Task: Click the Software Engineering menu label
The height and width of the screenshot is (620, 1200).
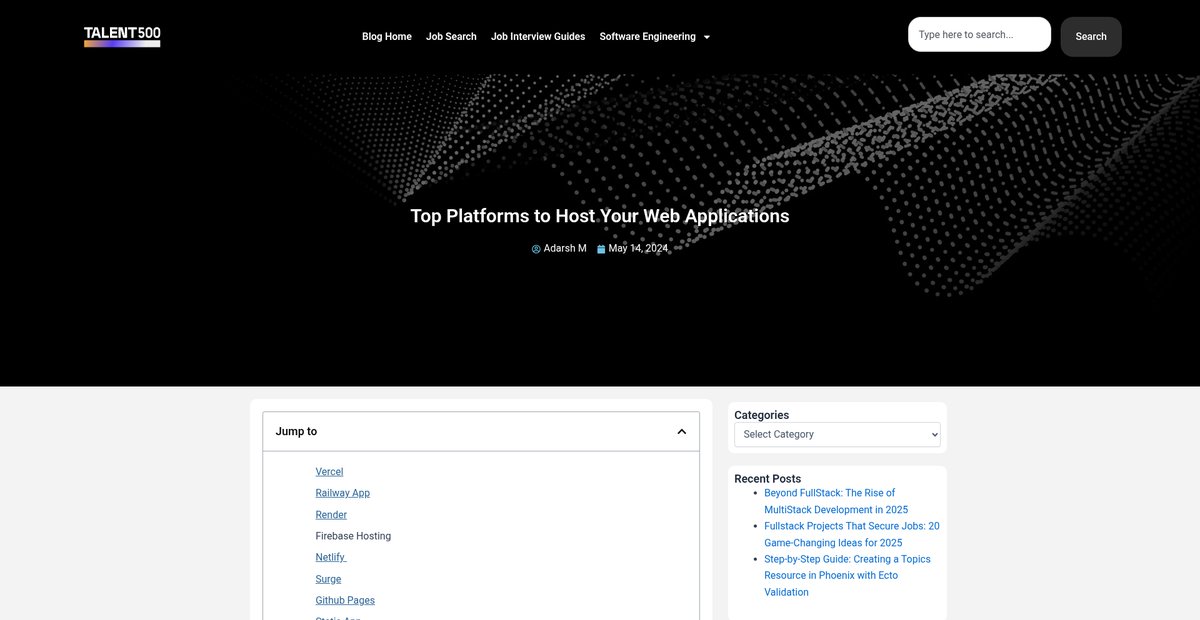Action: tap(647, 37)
